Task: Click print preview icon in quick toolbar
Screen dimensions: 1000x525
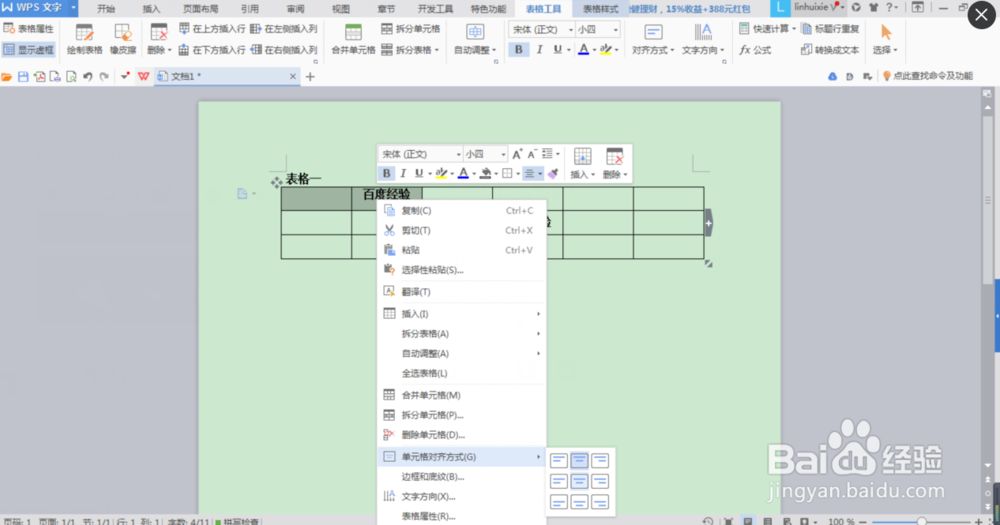Action: (71, 77)
